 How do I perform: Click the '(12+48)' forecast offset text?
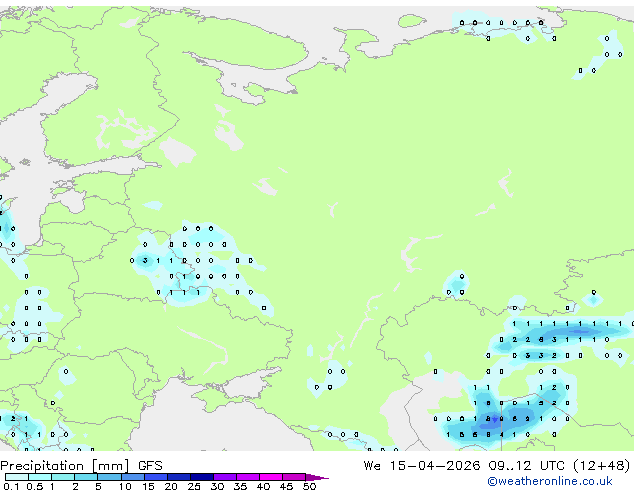pos(602,466)
